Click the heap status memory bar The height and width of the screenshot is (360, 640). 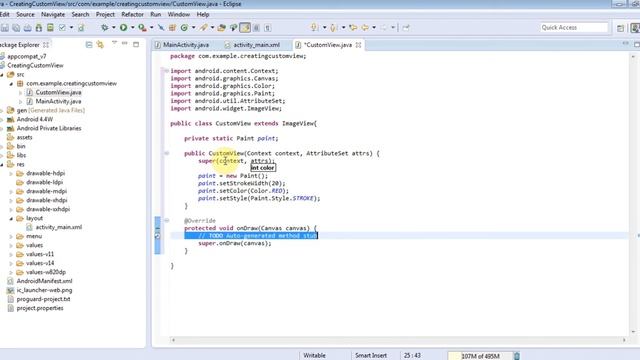(480, 356)
